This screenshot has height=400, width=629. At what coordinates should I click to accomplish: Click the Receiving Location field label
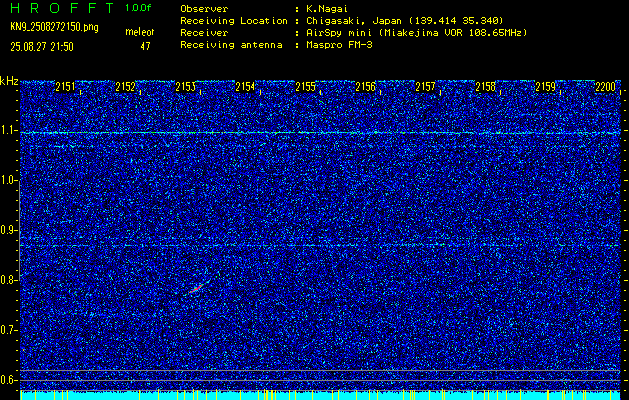(x=234, y=20)
